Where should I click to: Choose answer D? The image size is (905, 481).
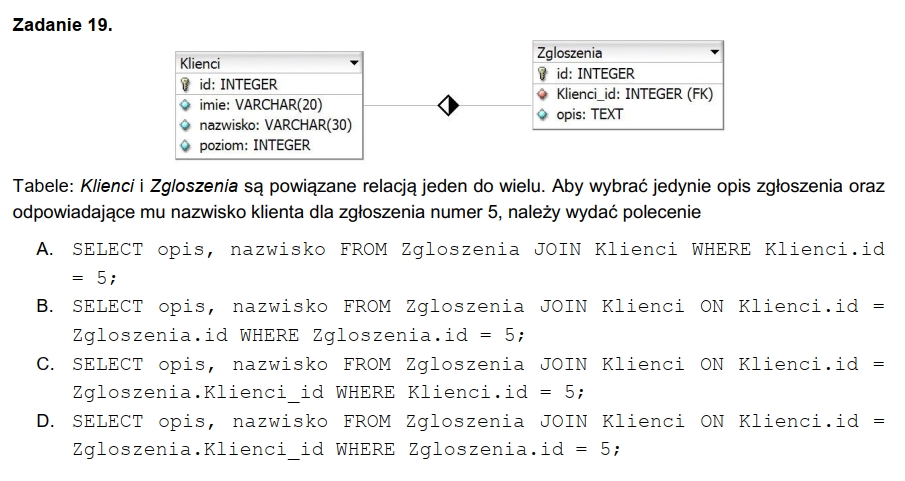(x=45, y=421)
